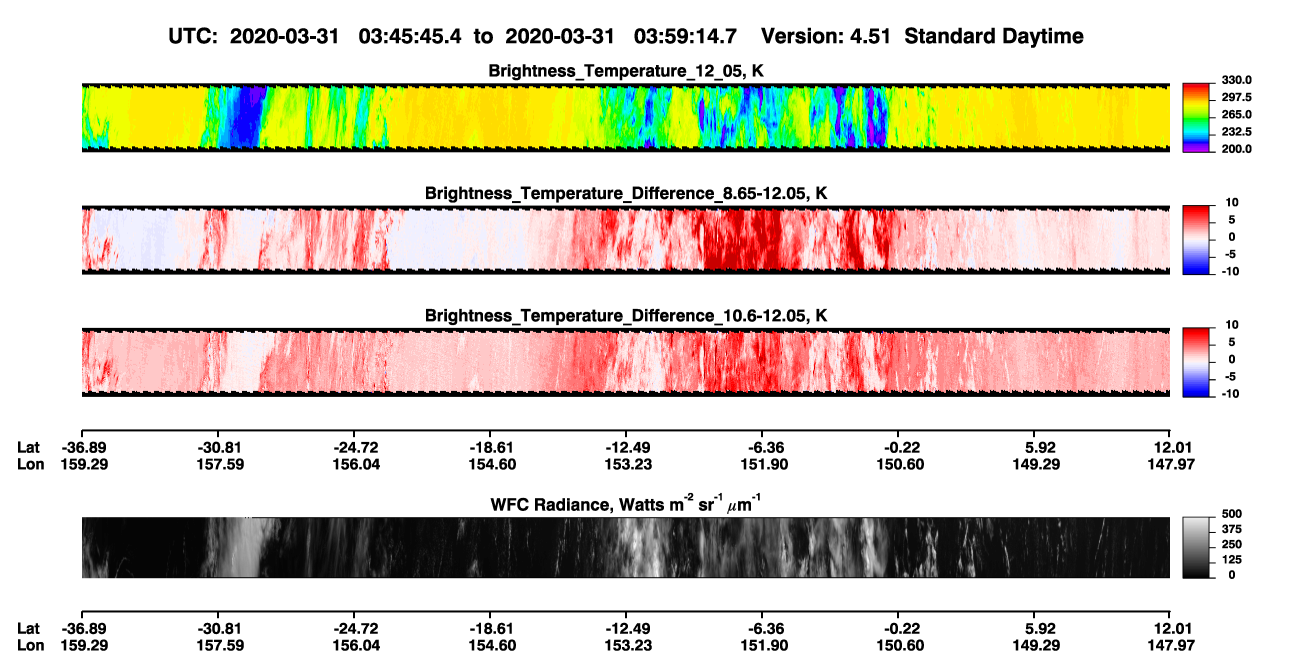Viewport: 1300px width, 667px height.
Task: Click the Version: 4.51 Standard Daytime text
Action: (x=922, y=37)
